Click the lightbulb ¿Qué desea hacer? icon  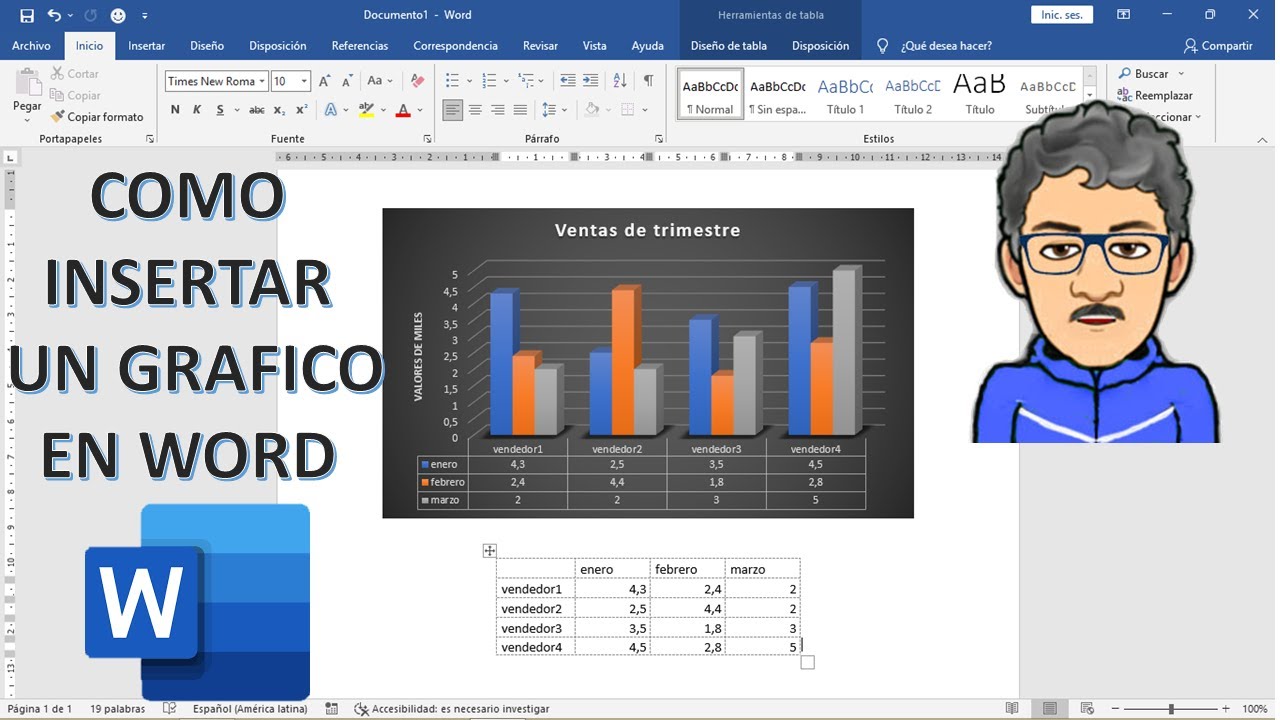[882, 46]
